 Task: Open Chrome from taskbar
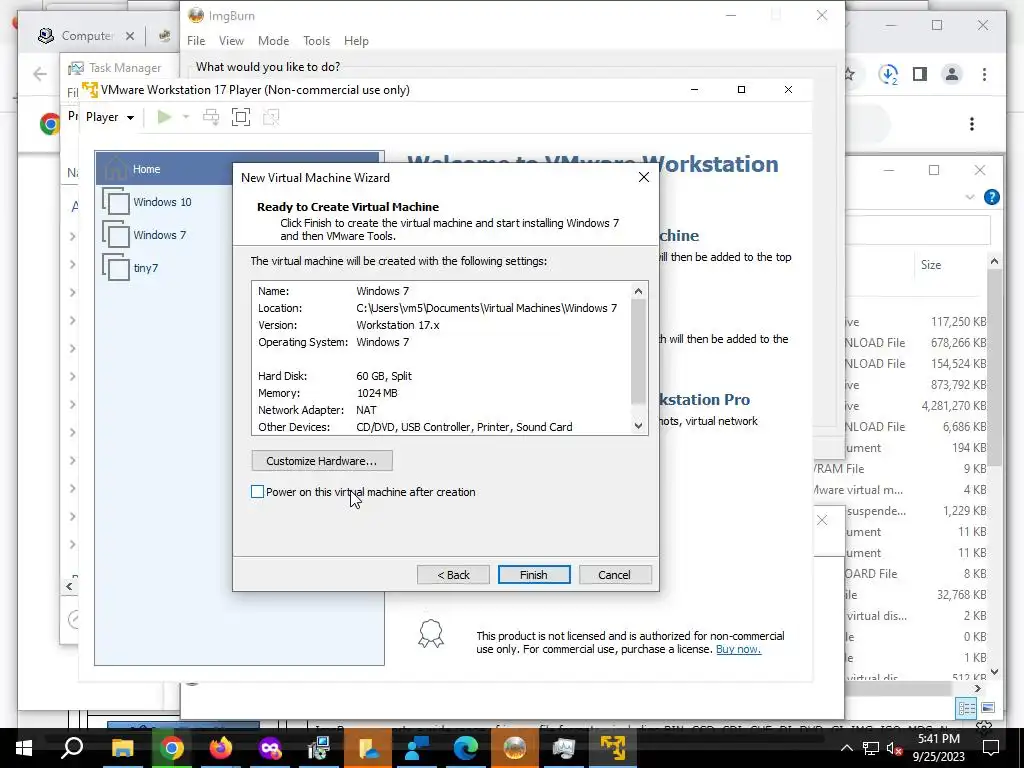[171, 748]
